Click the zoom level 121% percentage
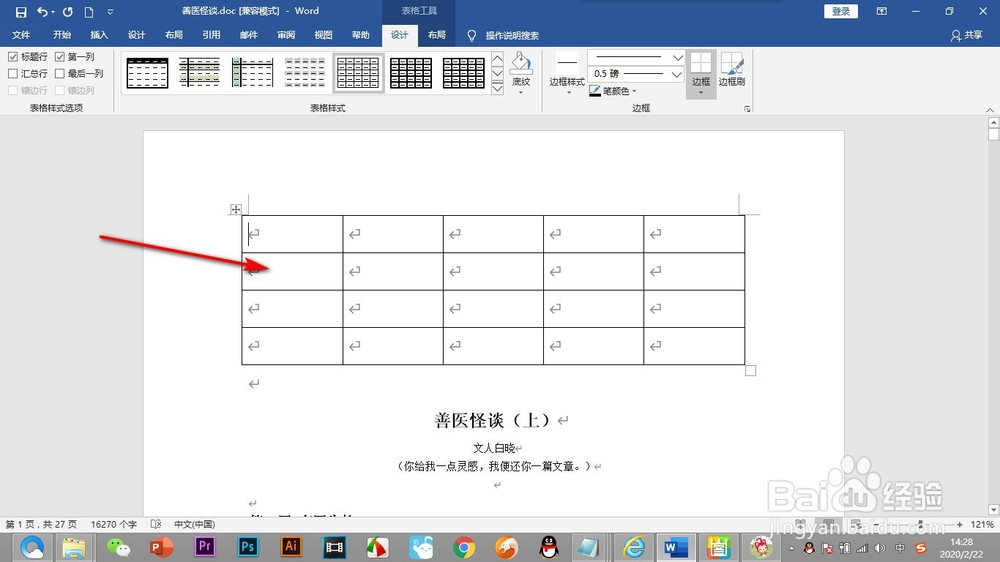Screen dimensions: 1000x562 coord(982,524)
